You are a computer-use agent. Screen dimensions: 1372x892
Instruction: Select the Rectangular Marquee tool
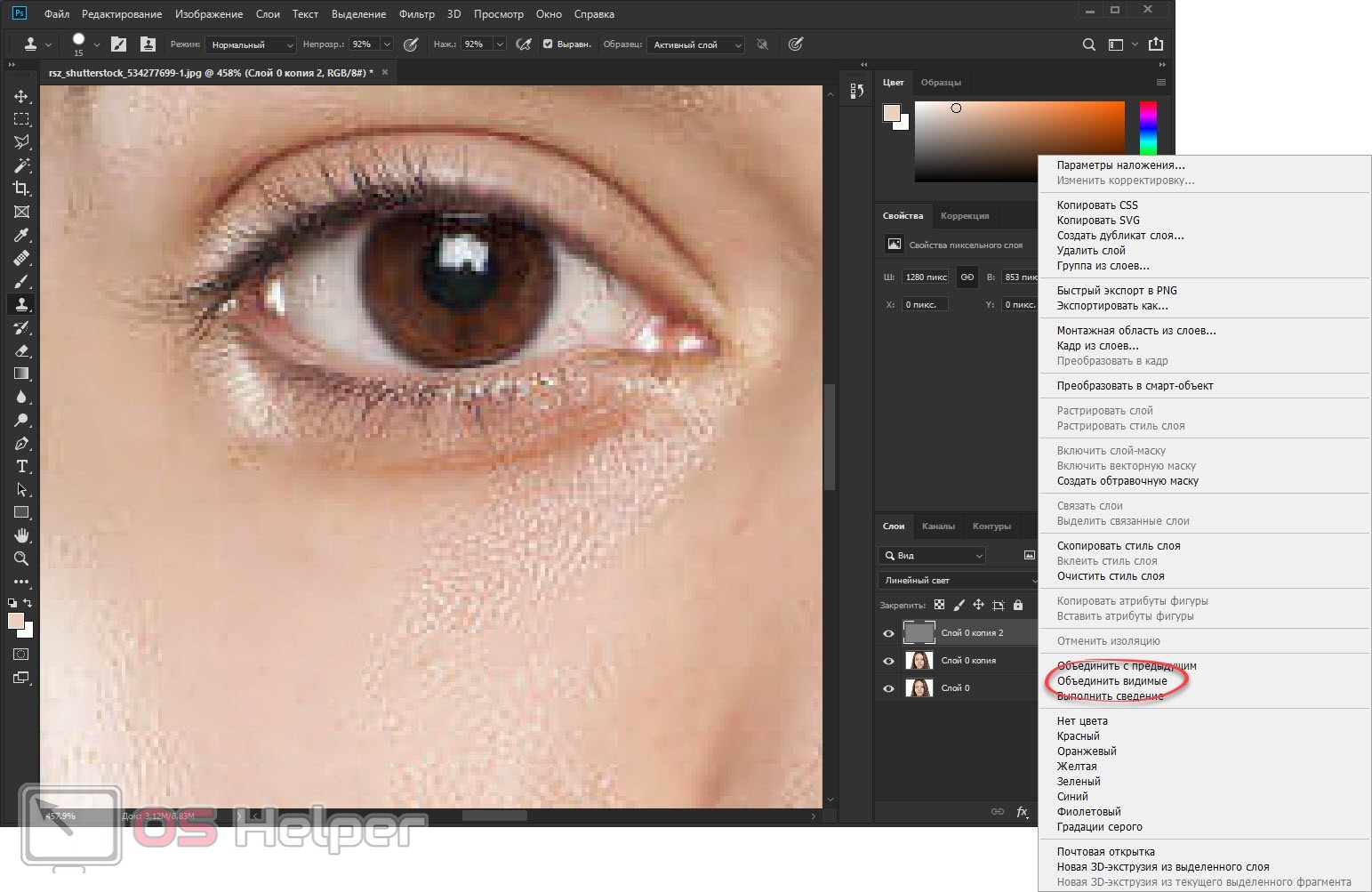coord(21,119)
